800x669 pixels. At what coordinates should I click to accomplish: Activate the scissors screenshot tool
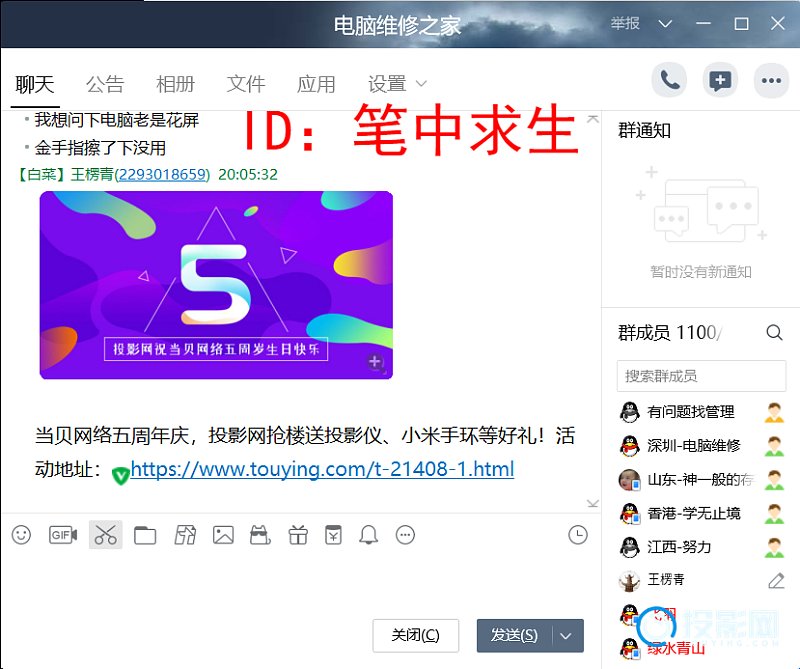[x=106, y=535]
